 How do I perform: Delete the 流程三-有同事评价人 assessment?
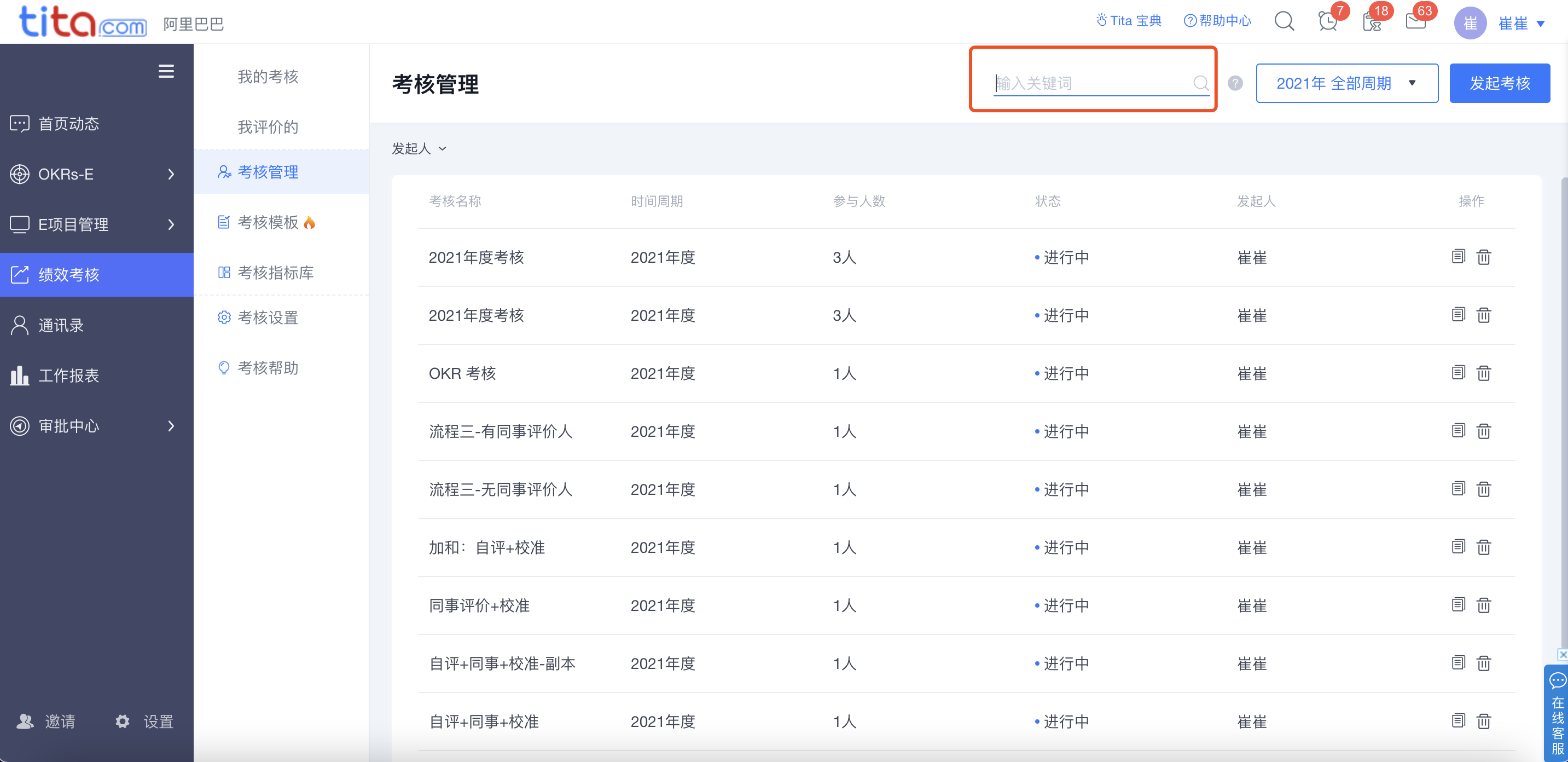[x=1483, y=431]
